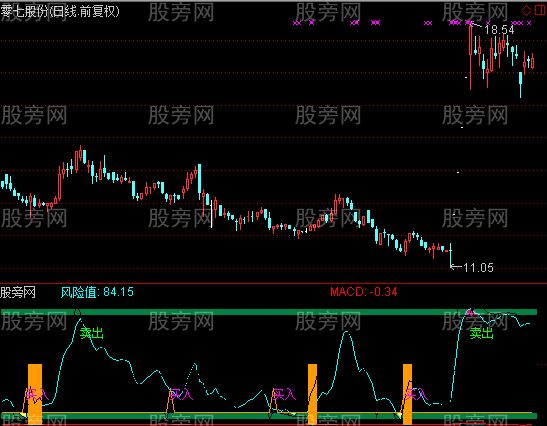The image size is (547, 426).
Task: Click the leftmost orange buy-zone bar
Action: (35, 394)
